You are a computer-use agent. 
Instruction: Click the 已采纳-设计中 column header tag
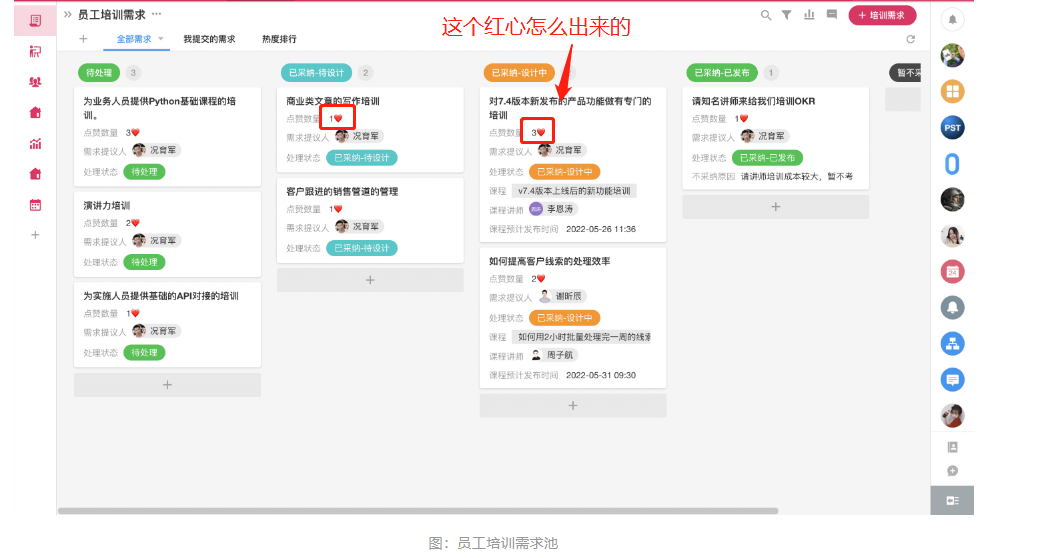[x=519, y=72]
